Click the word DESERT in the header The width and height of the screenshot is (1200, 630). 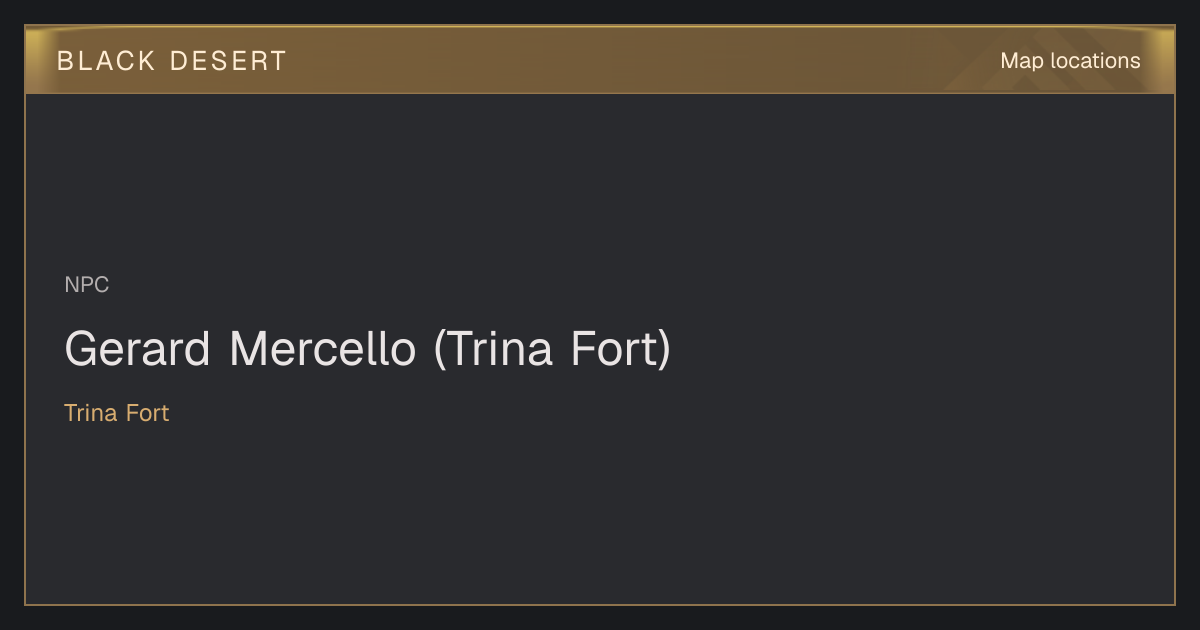click(228, 61)
